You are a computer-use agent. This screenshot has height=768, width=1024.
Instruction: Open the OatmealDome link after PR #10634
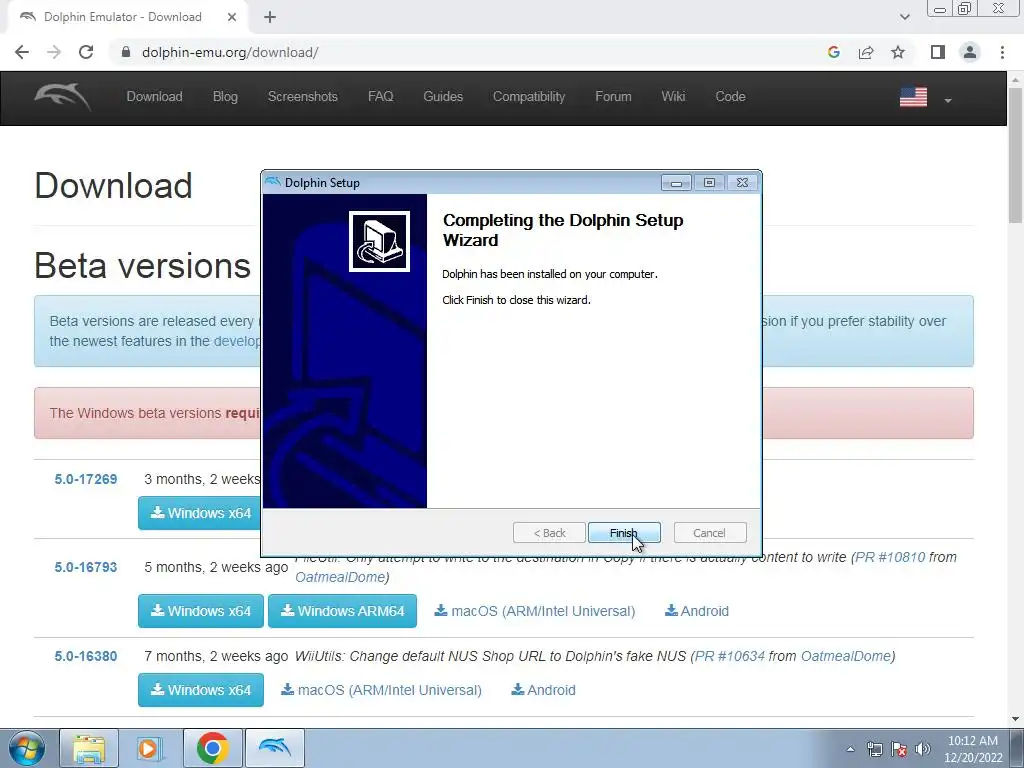pyautogui.click(x=846, y=656)
